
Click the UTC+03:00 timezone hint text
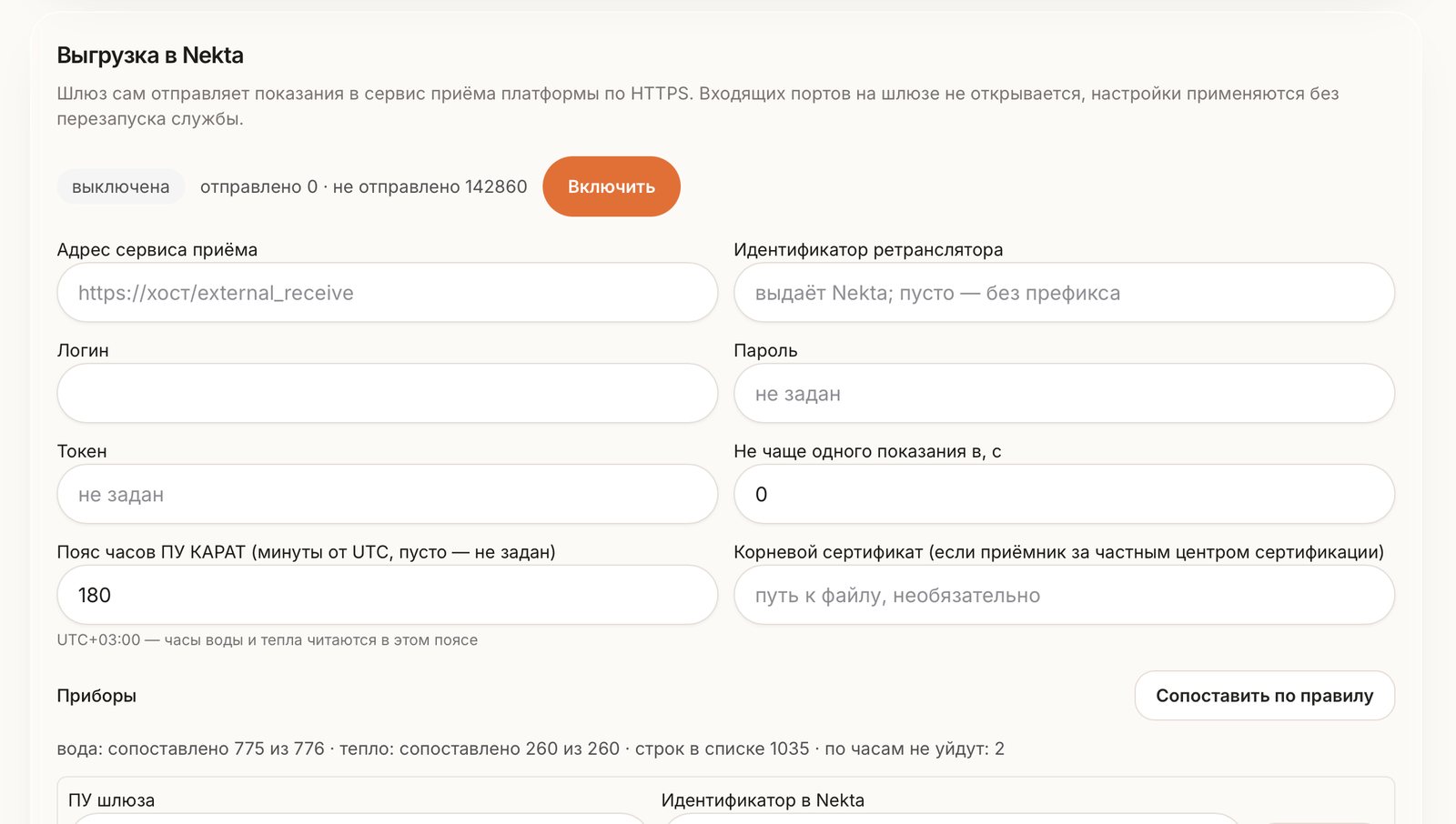268,640
